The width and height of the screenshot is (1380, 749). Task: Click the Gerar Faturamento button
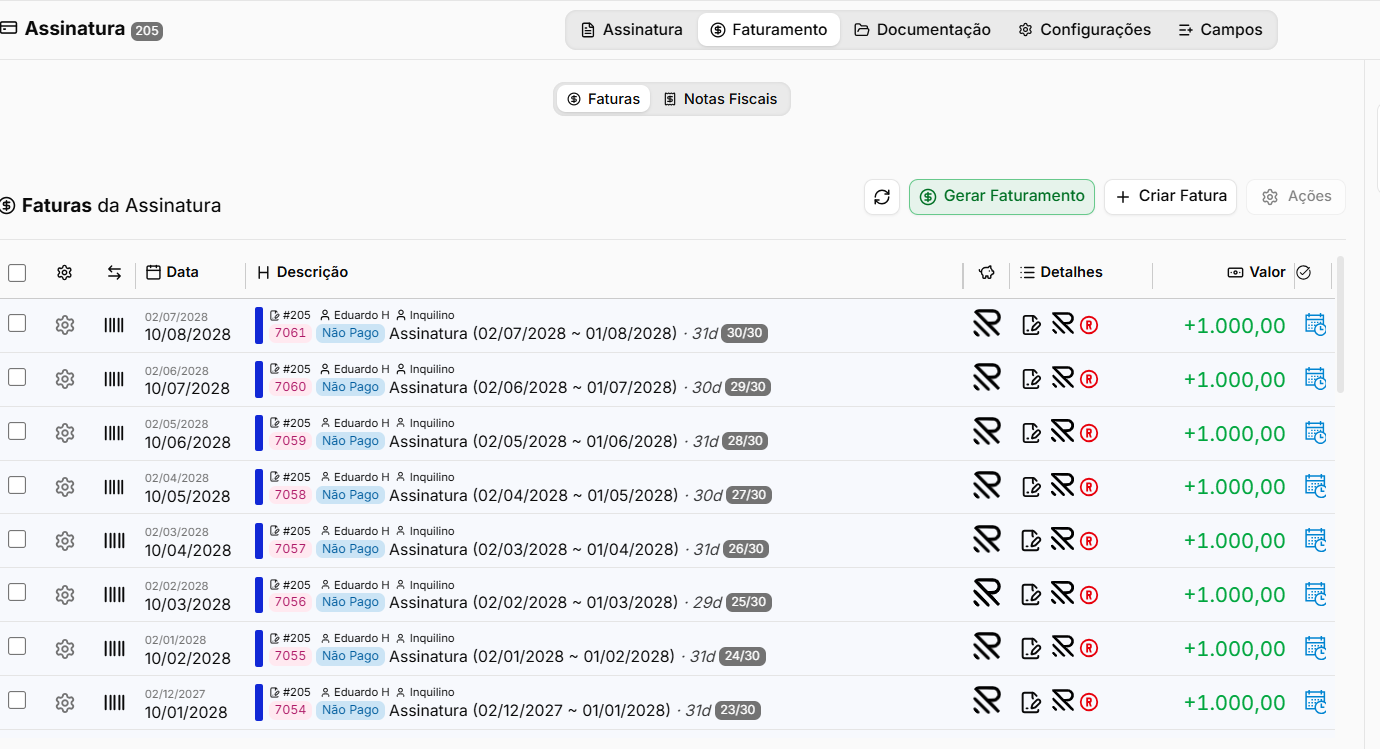[1002, 197]
